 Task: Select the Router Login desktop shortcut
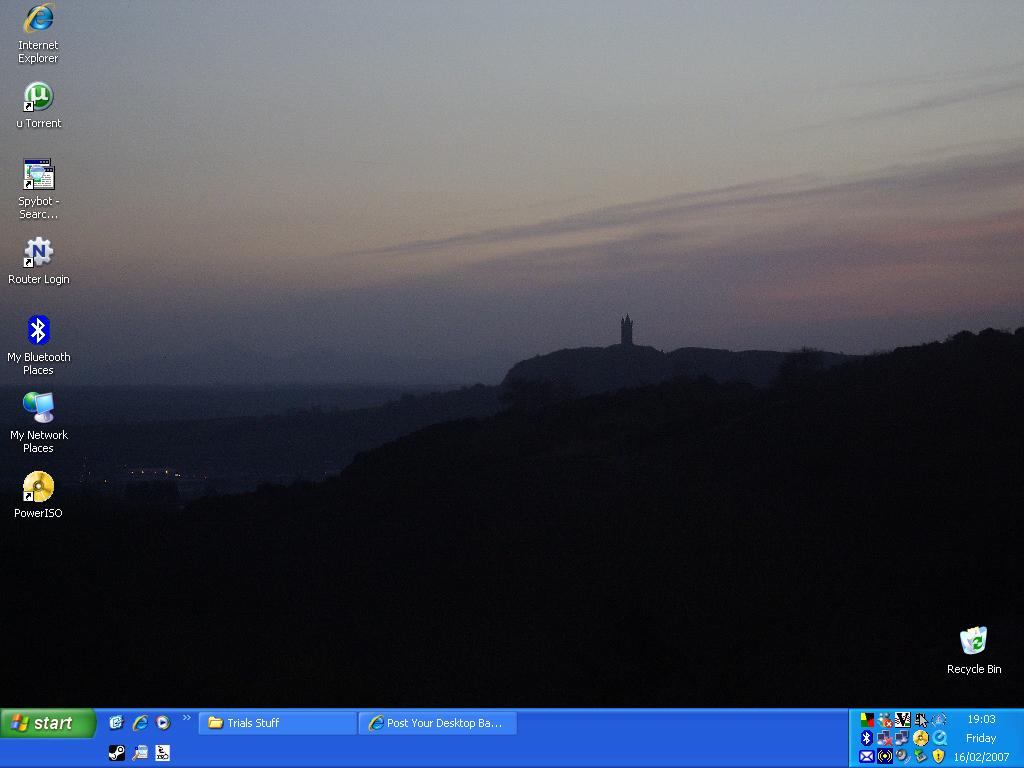39,261
